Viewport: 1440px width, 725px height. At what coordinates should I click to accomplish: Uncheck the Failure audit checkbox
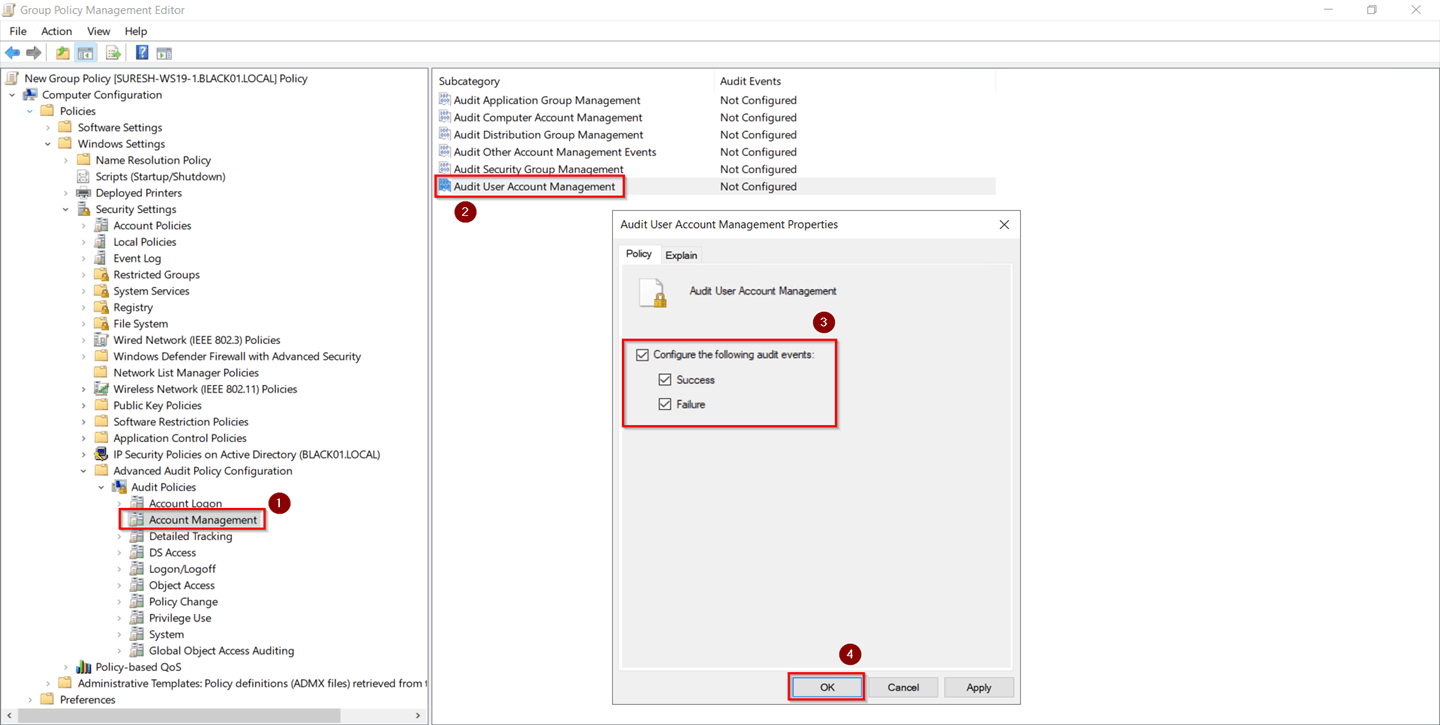pyautogui.click(x=666, y=403)
